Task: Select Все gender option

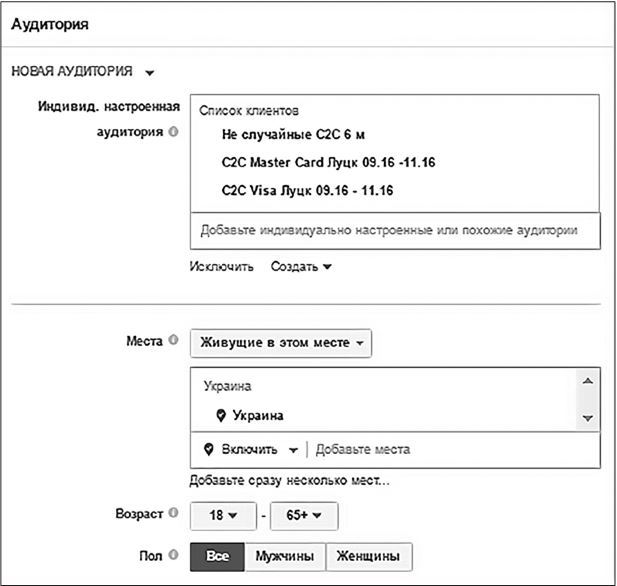Action: click(x=217, y=555)
